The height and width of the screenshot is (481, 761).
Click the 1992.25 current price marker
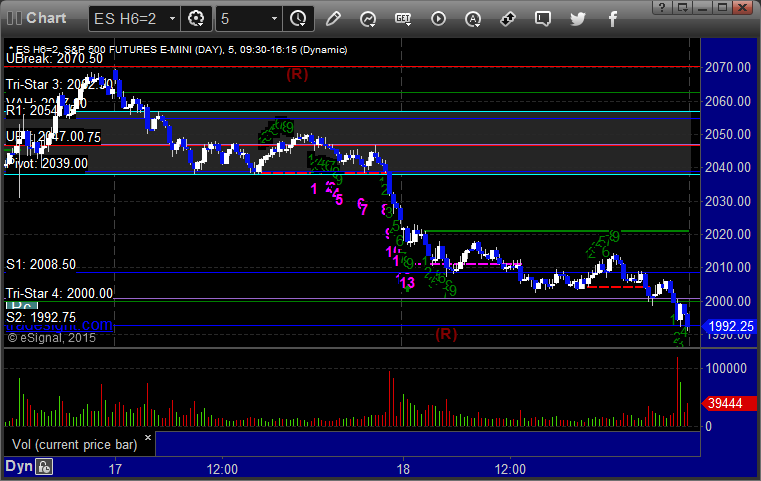pyautogui.click(x=730, y=326)
